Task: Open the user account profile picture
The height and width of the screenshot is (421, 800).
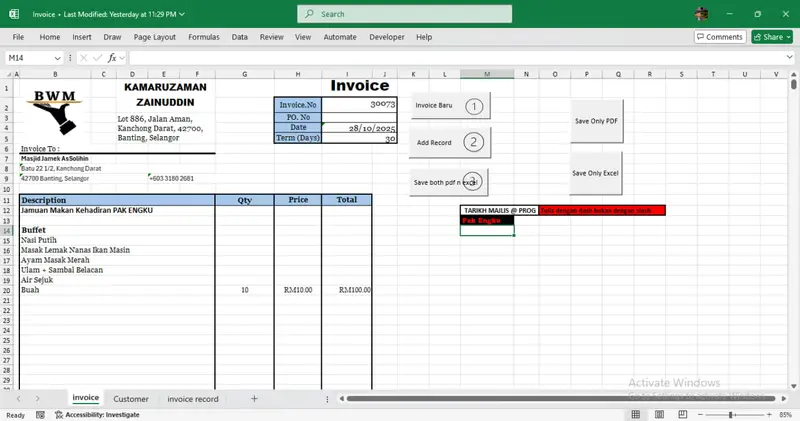Action: (x=702, y=14)
